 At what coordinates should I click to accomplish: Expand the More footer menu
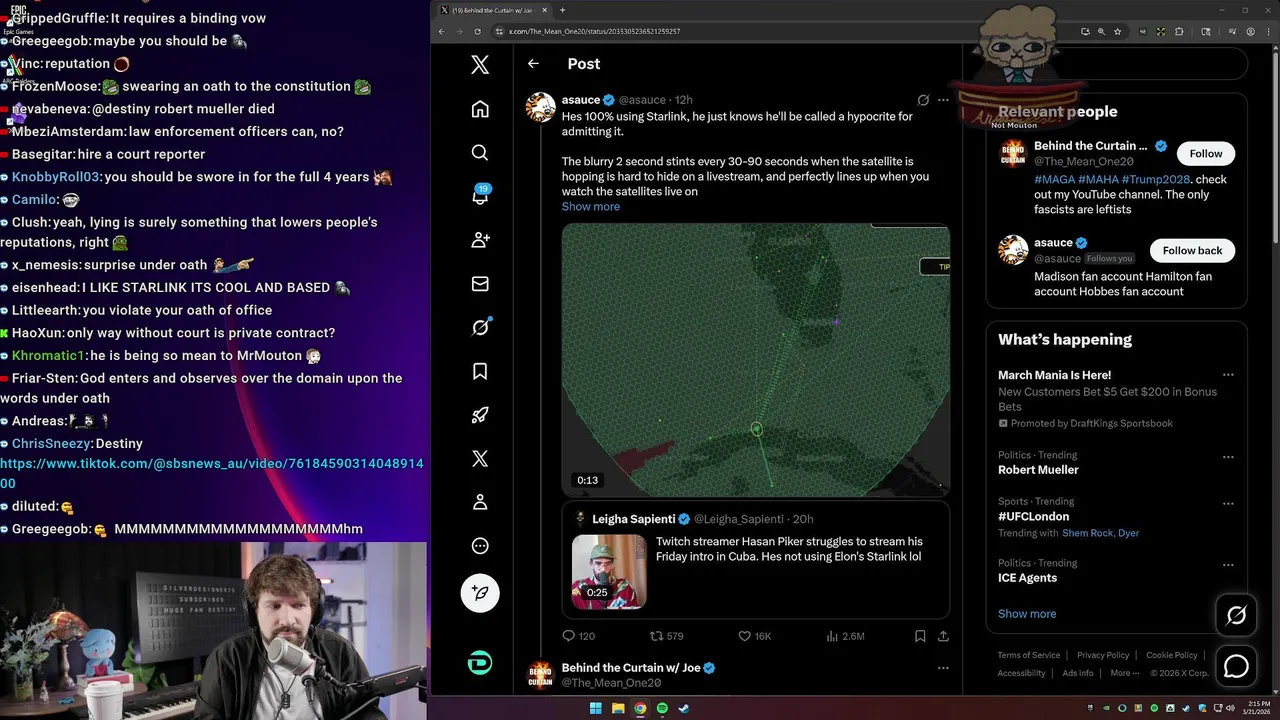(1125, 673)
